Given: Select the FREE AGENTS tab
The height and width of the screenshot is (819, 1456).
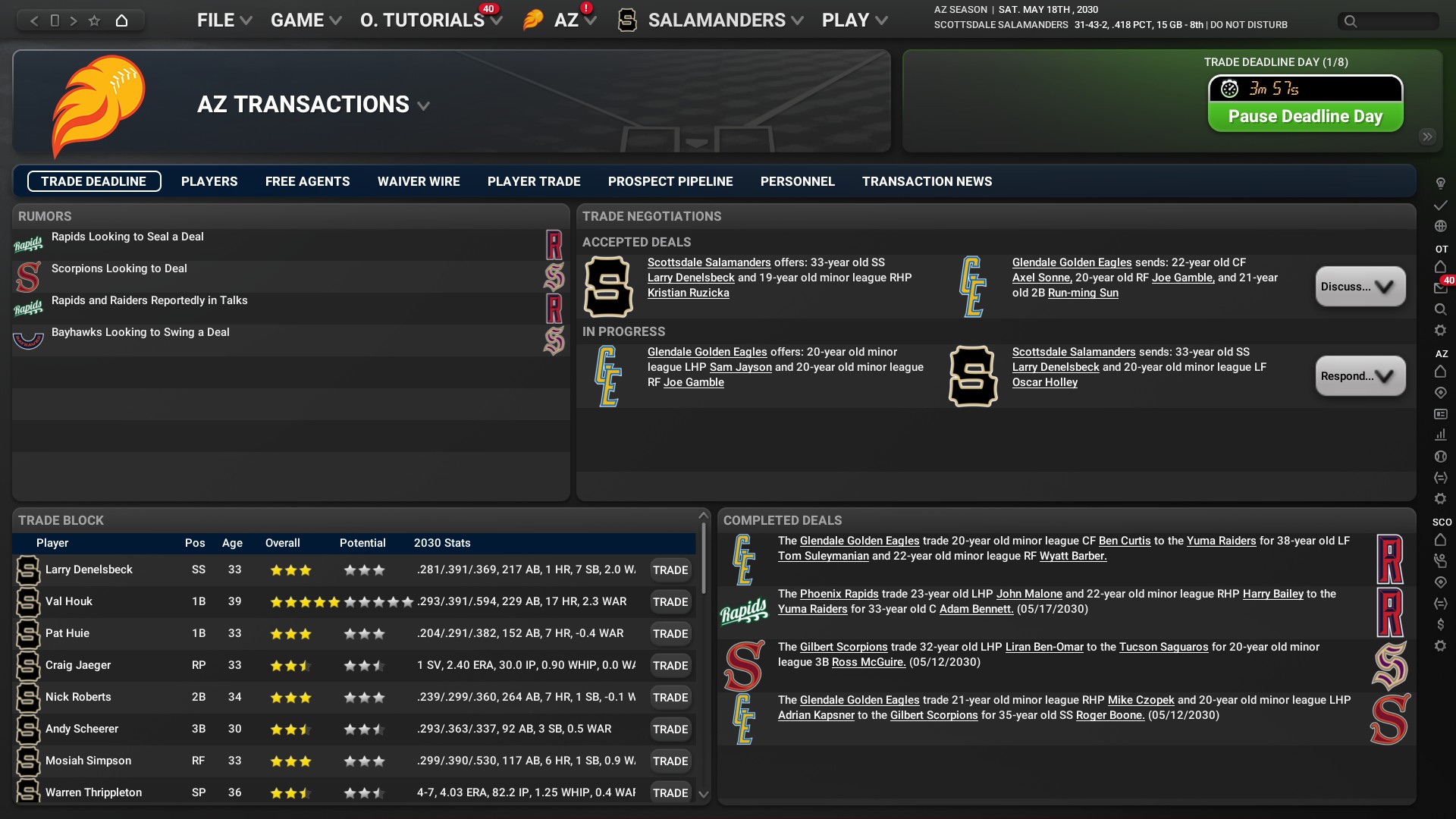Looking at the screenshot, I should (x=307, y=181).
